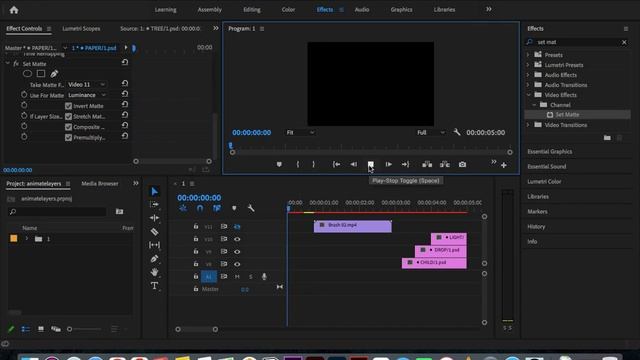This screenshot has width=640, height=360.
Task: Step back one frame
Action: tap(353, 164)
